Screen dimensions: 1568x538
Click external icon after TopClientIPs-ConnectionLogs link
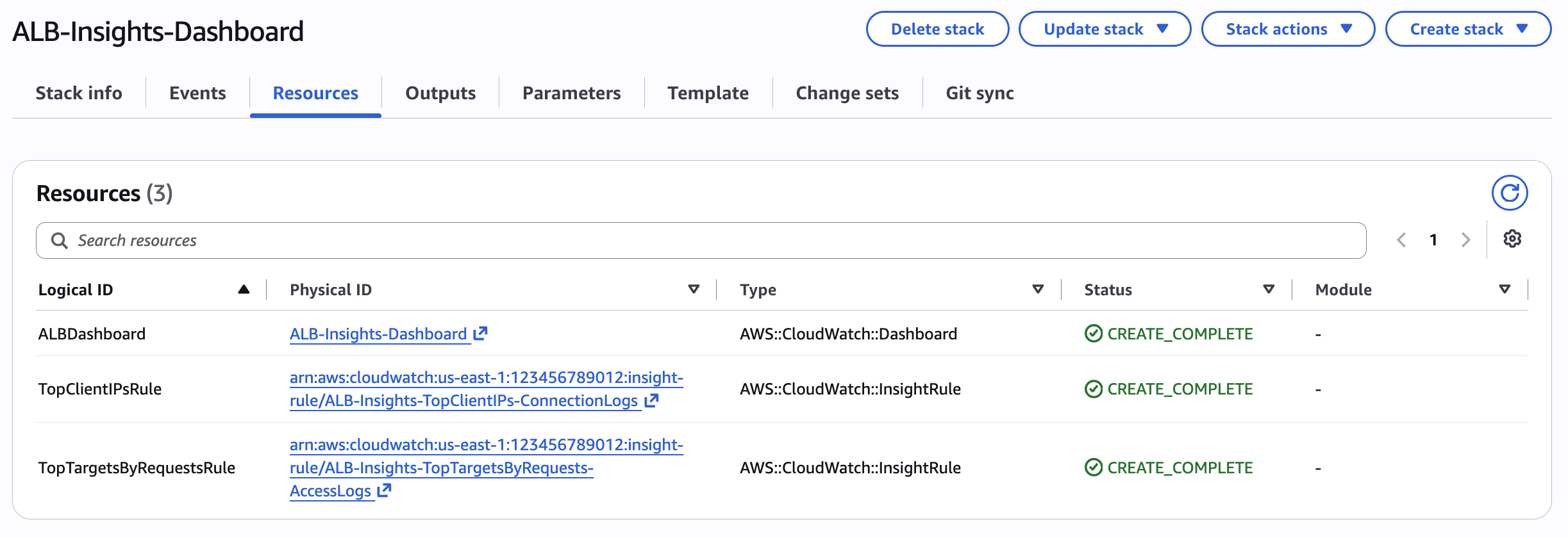(651, 400)
